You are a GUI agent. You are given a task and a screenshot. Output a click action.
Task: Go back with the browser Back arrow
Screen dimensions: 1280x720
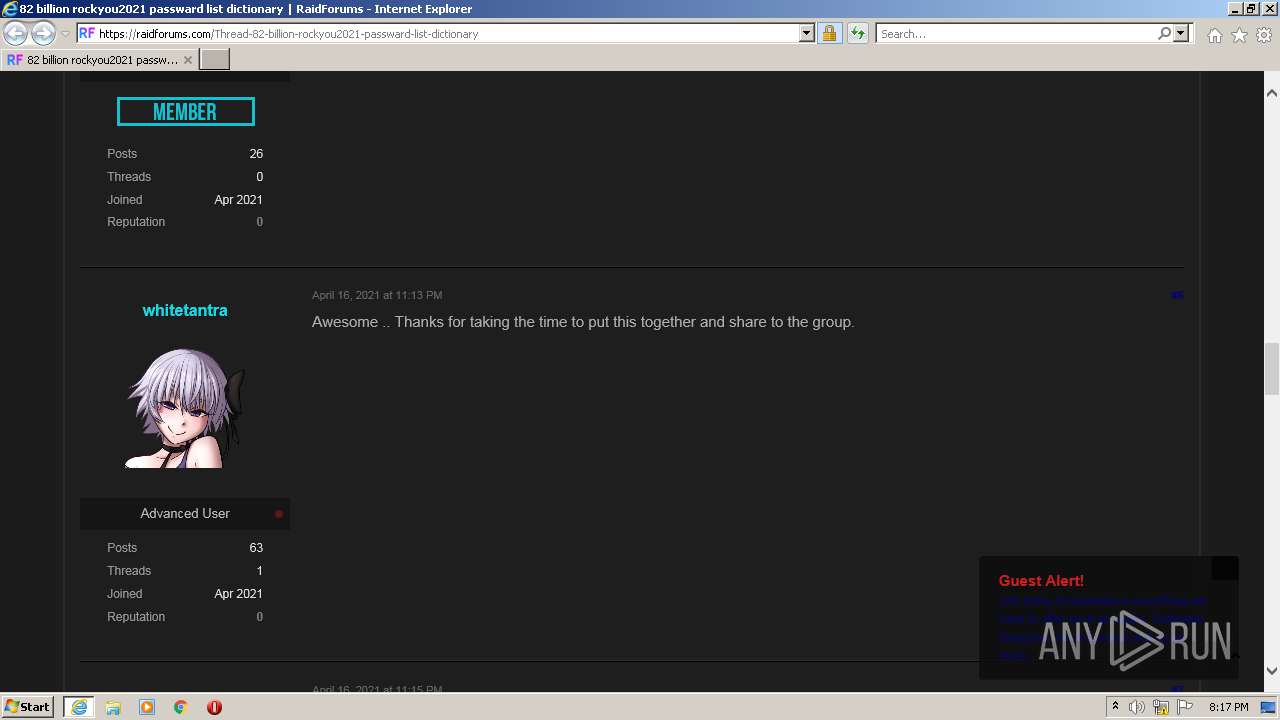pyautogui.click(x=15, y=33)
